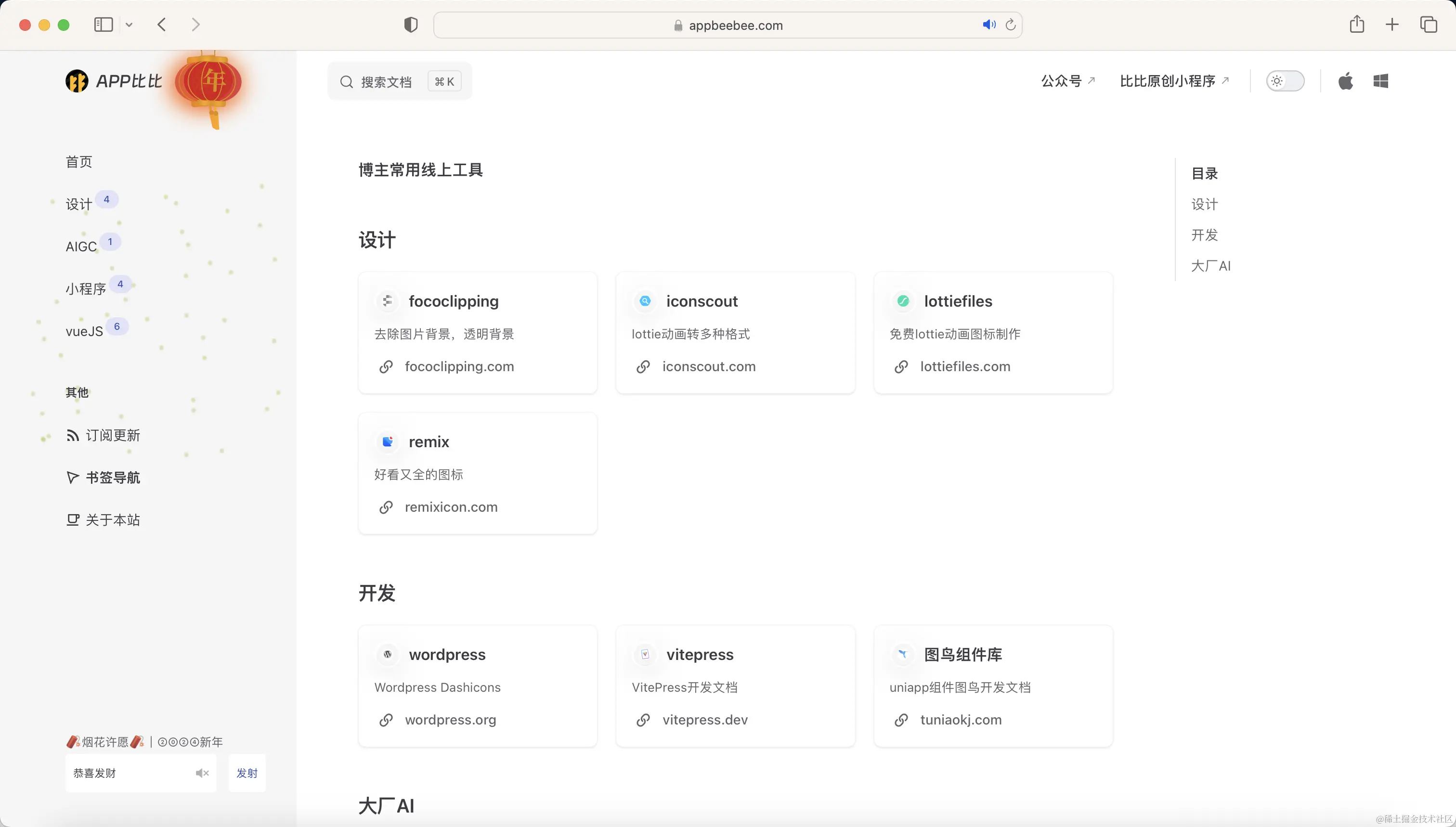The height and width of the screenshot is (827, 1456).
Task: Click the Safari share icon
Action: (1357, 25)
